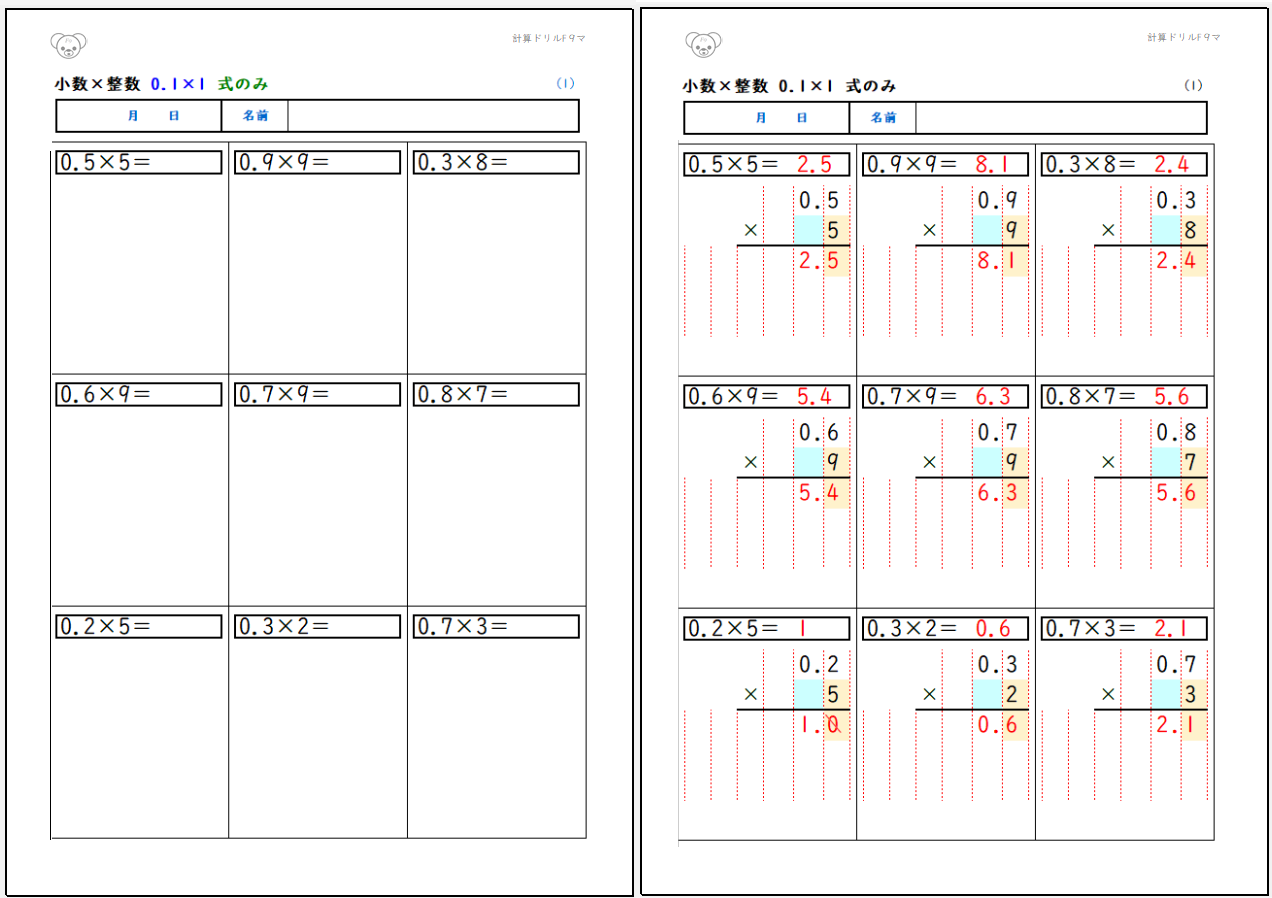Select the 0.7×9= problem box on the blank worksheet
The image size is (1272, 898).
[x=318, y=395]
